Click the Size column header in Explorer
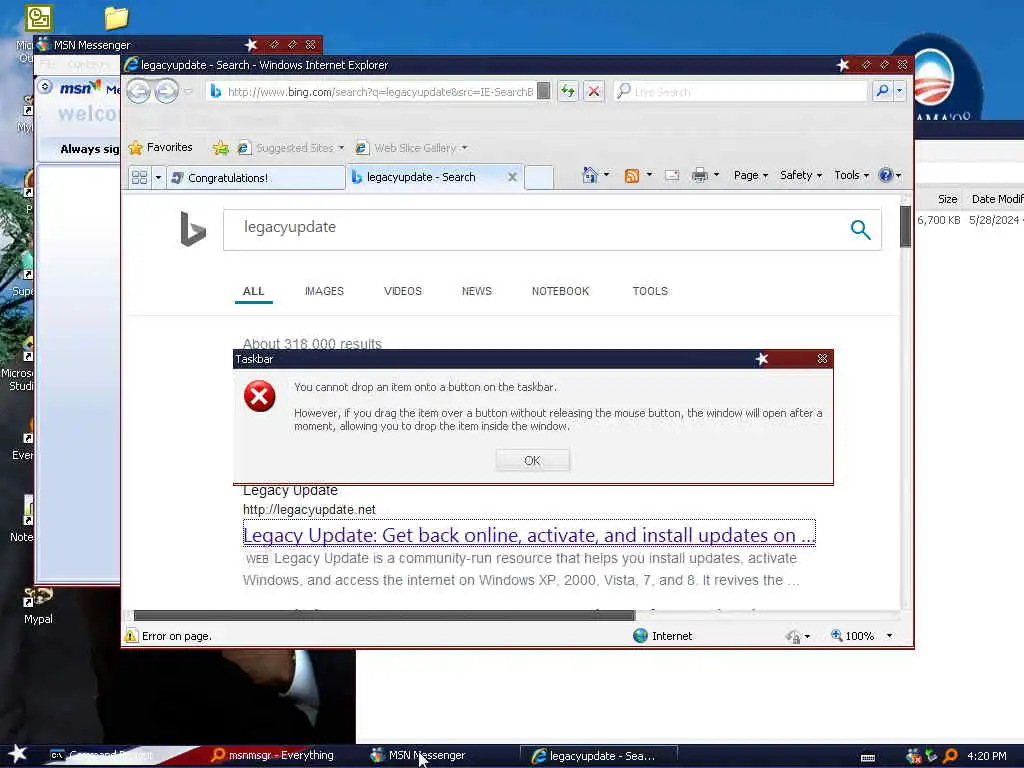 point(947,199)
